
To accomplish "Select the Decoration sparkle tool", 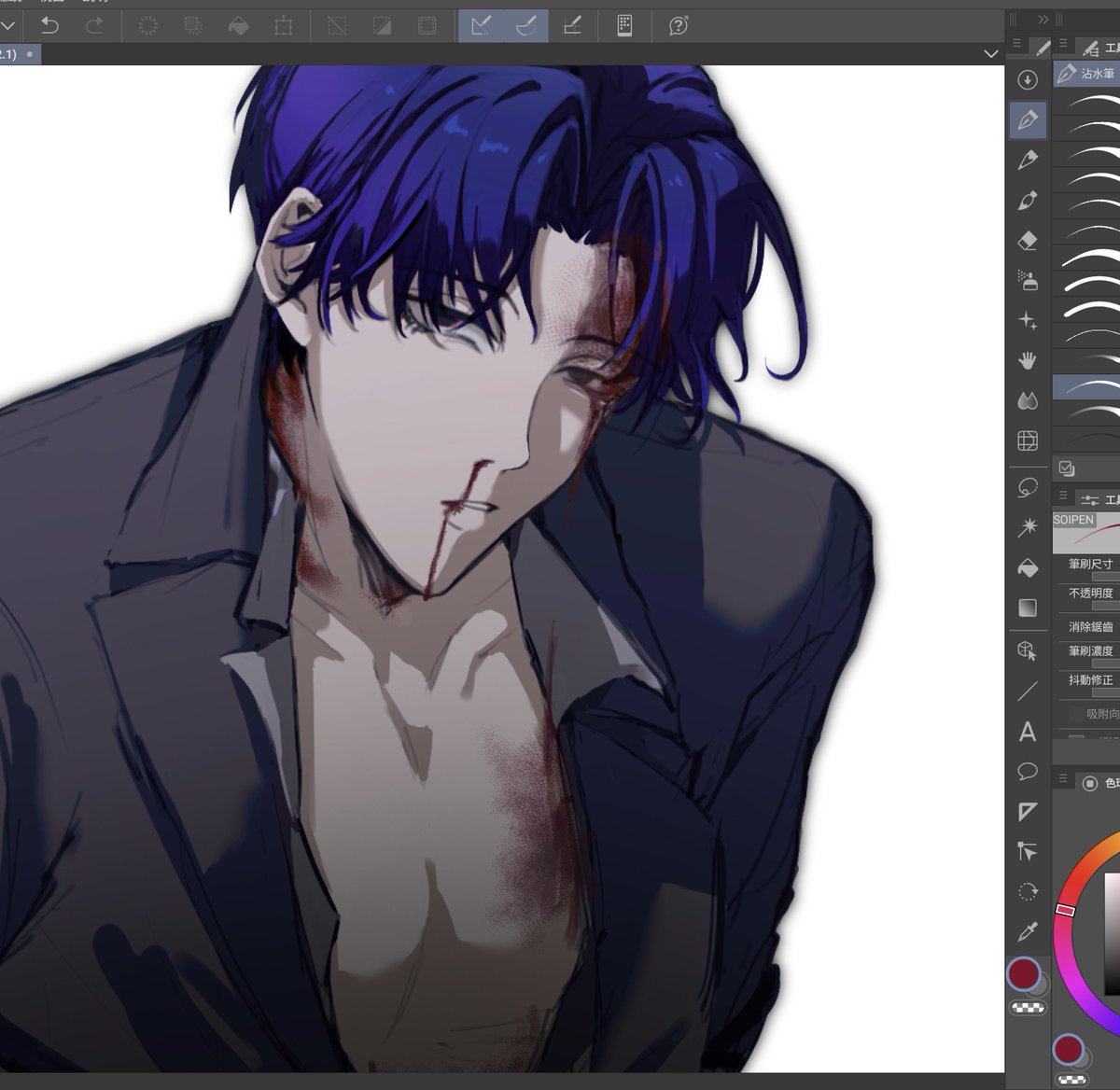I will coord(1028,320).
